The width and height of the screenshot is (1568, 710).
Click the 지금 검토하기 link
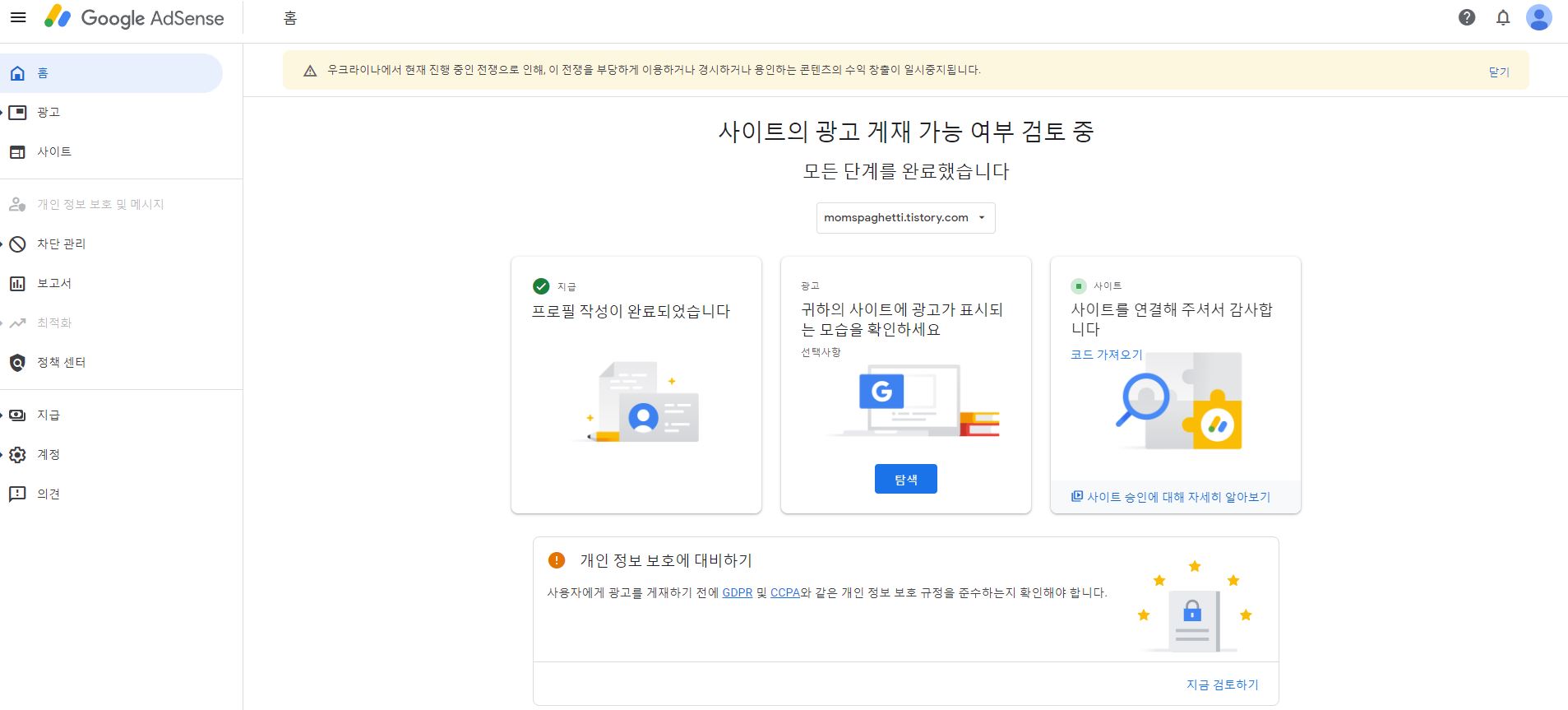tap(1222, 684)
